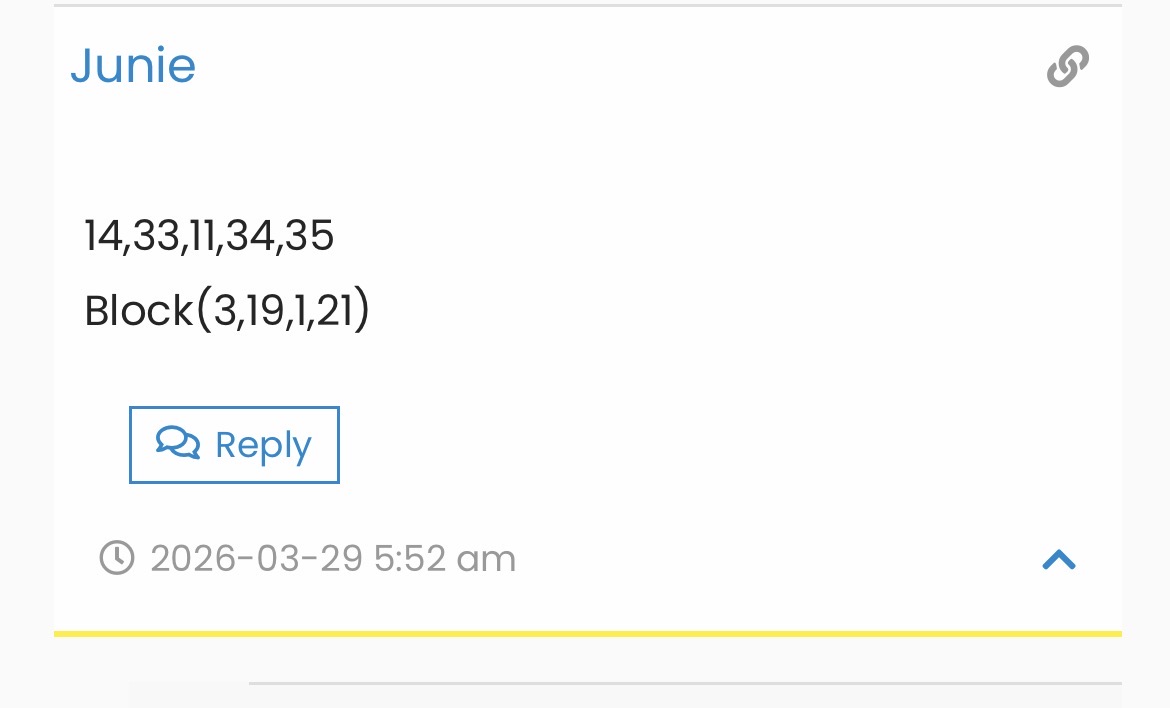Click the timestamp 2026-03-29 5:52 am

(x=333, y=558)
